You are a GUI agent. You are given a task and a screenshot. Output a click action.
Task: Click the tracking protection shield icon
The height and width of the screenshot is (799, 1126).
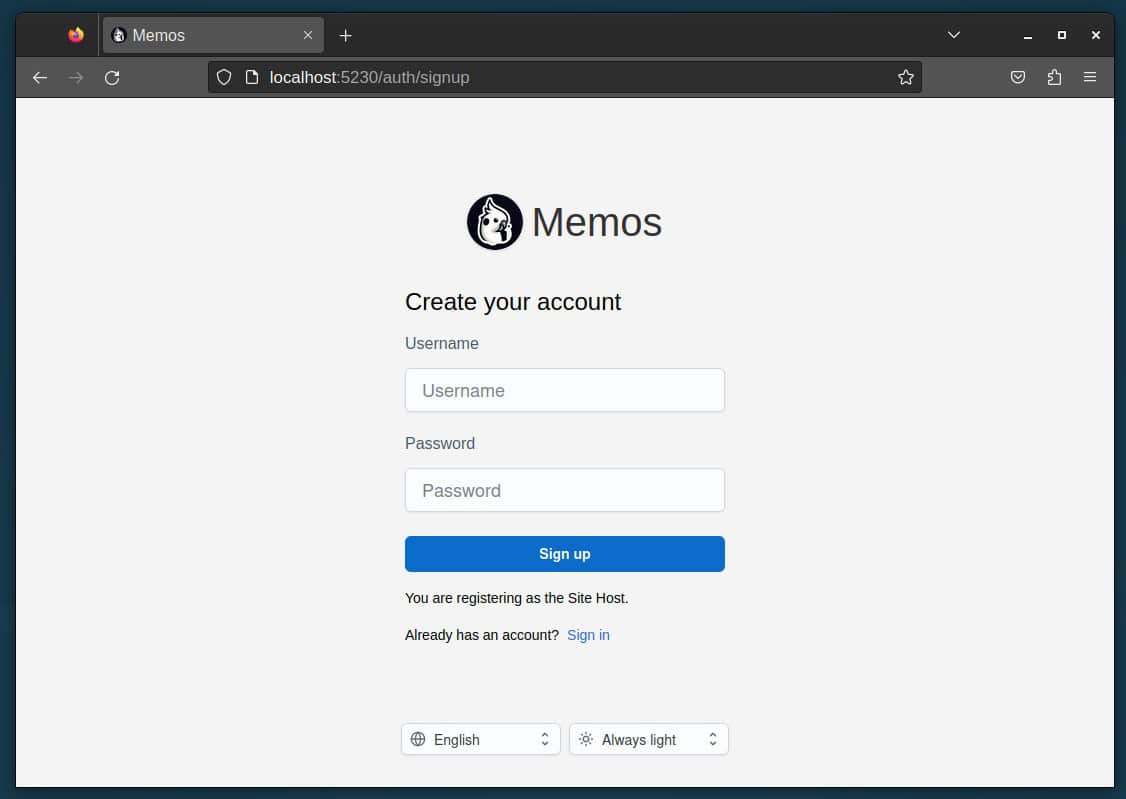(x=223, y=77)
